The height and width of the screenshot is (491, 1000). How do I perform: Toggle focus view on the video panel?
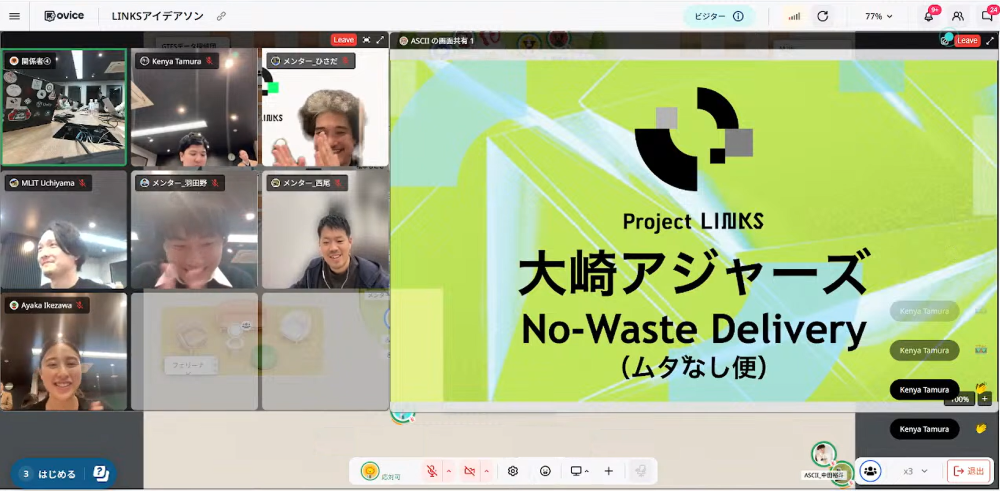click(x=366, y=40)
